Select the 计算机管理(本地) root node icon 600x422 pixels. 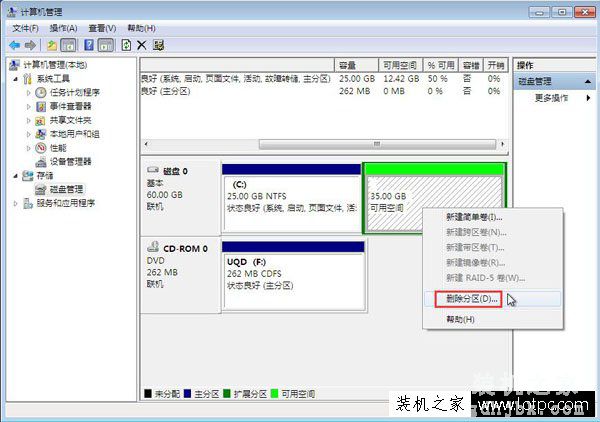tap(14, 65)
